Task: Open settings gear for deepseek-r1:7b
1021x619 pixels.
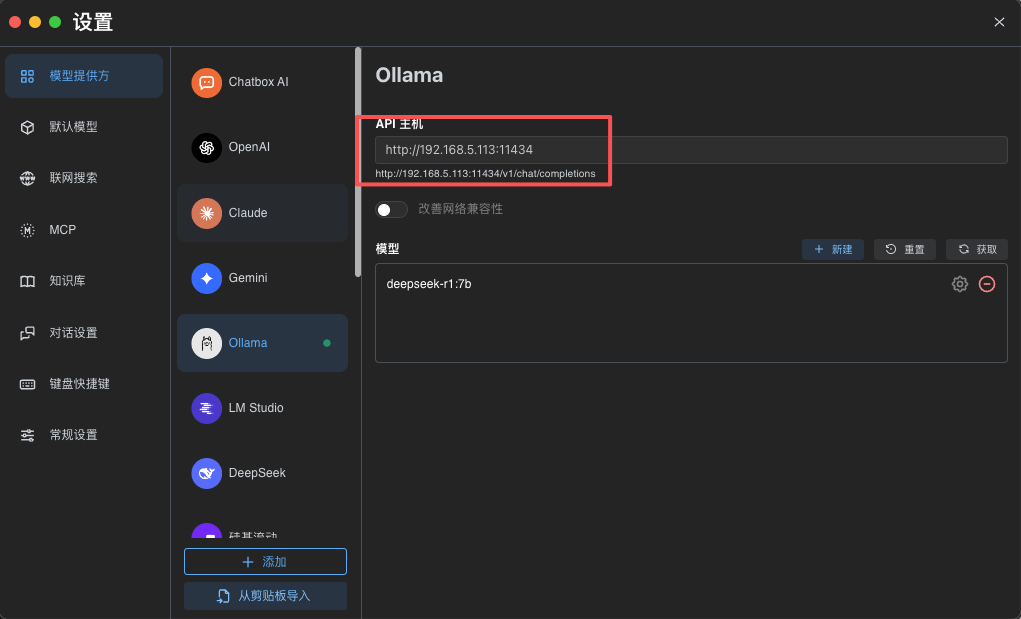Action: click(960, 284)
